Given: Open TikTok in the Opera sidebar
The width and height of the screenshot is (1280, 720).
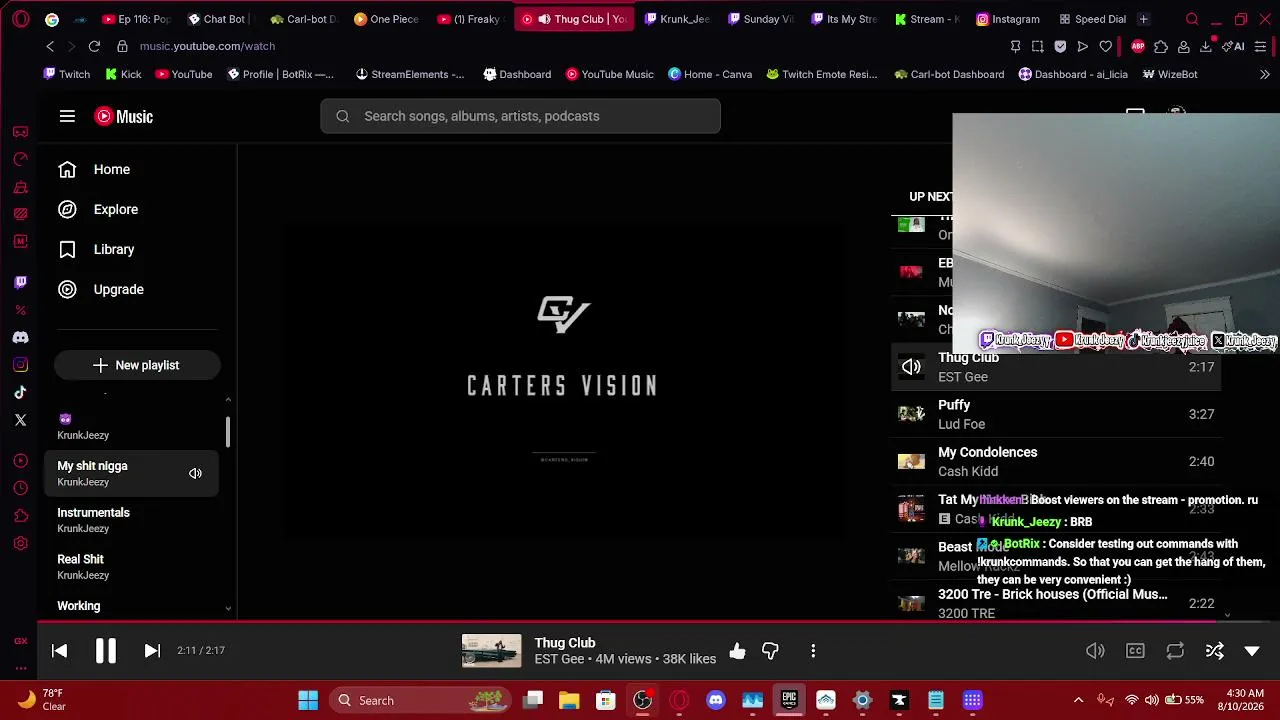Looking at the screenshot, I should point(20,393).
